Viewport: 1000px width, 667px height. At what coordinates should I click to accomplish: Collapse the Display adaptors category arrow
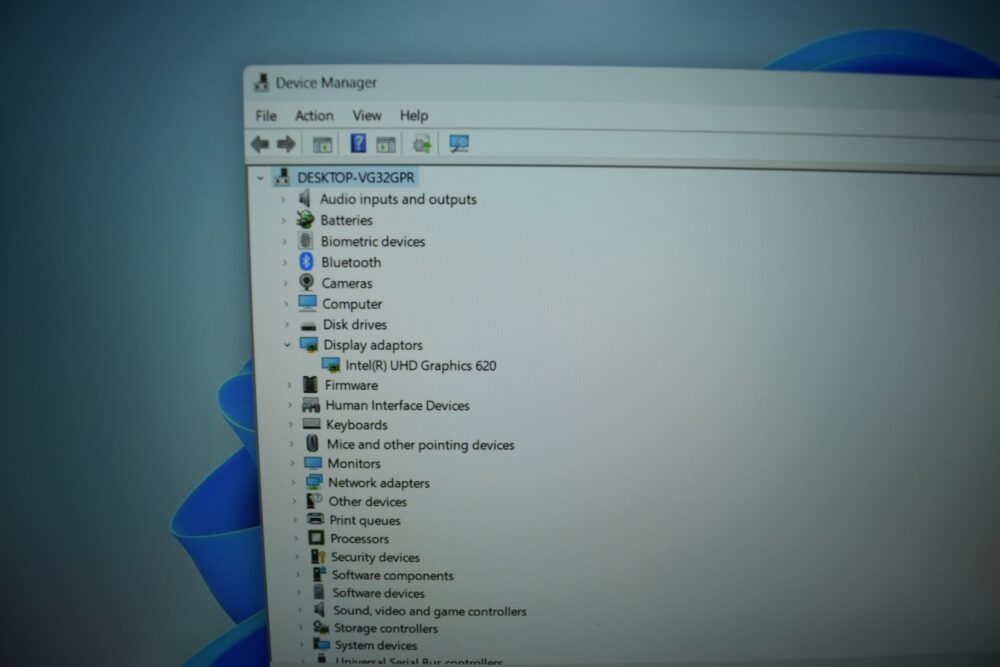pos(287,345)
